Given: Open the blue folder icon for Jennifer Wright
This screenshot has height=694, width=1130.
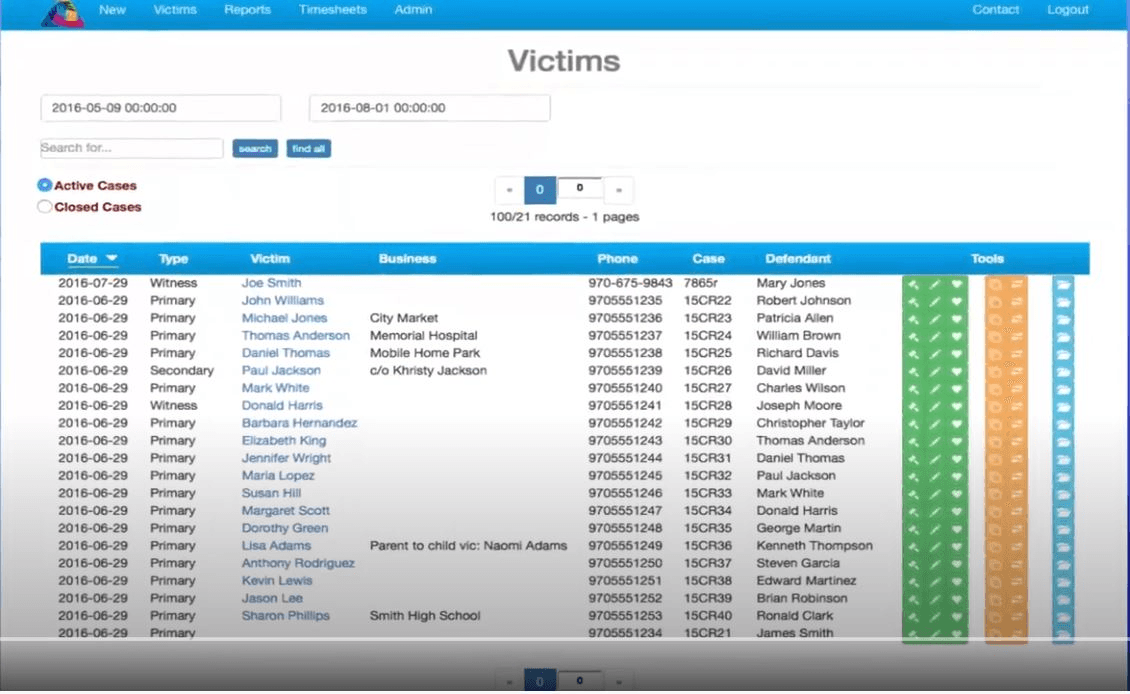Looking at the screenshot, I should click(x=1064, y=458).
